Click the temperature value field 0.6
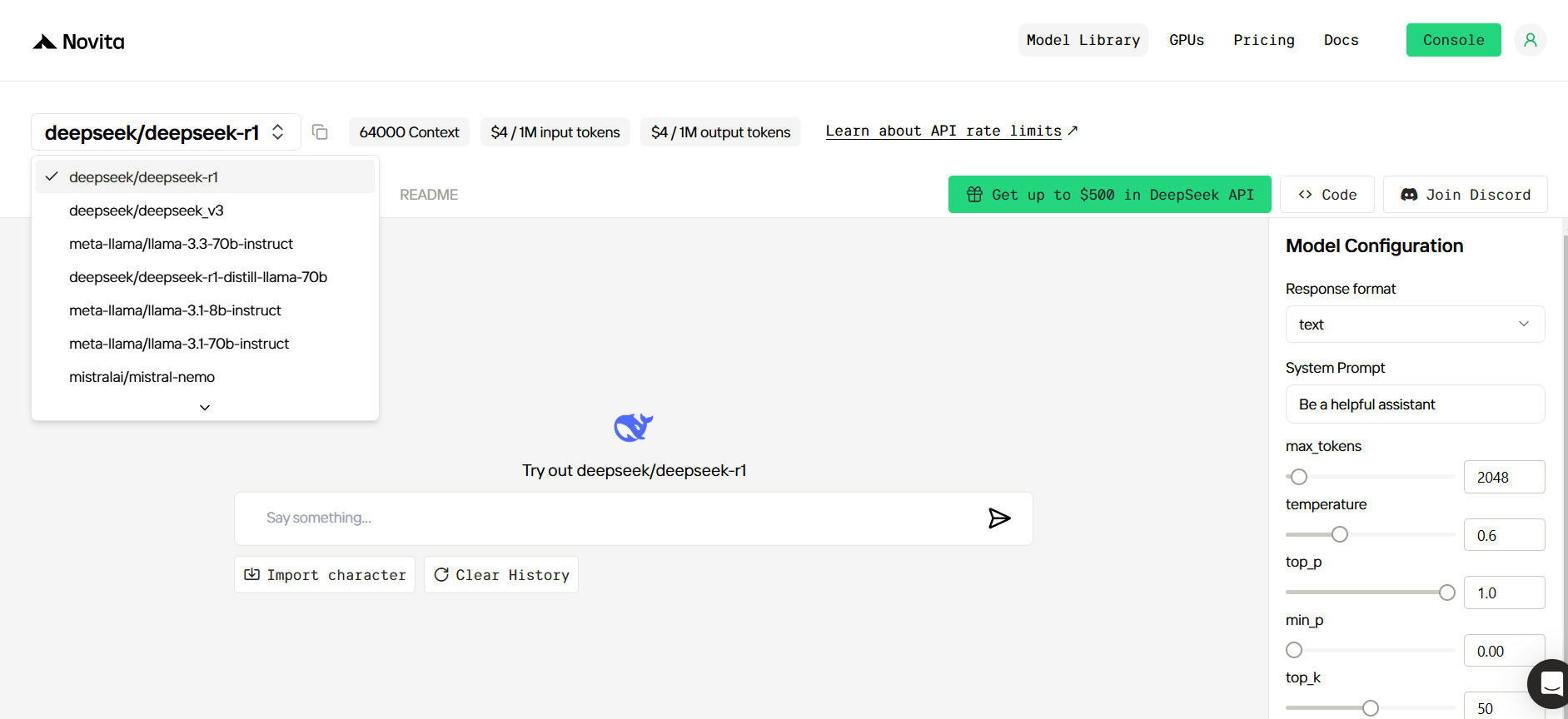This screenshot has width=1568, height=719. [x=1504, y=535]
